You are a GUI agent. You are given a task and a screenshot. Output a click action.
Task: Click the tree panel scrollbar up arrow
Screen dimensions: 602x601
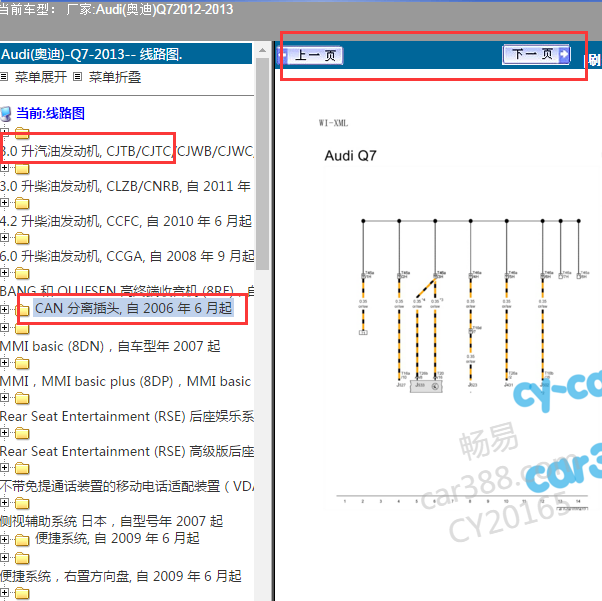[262, 50]
